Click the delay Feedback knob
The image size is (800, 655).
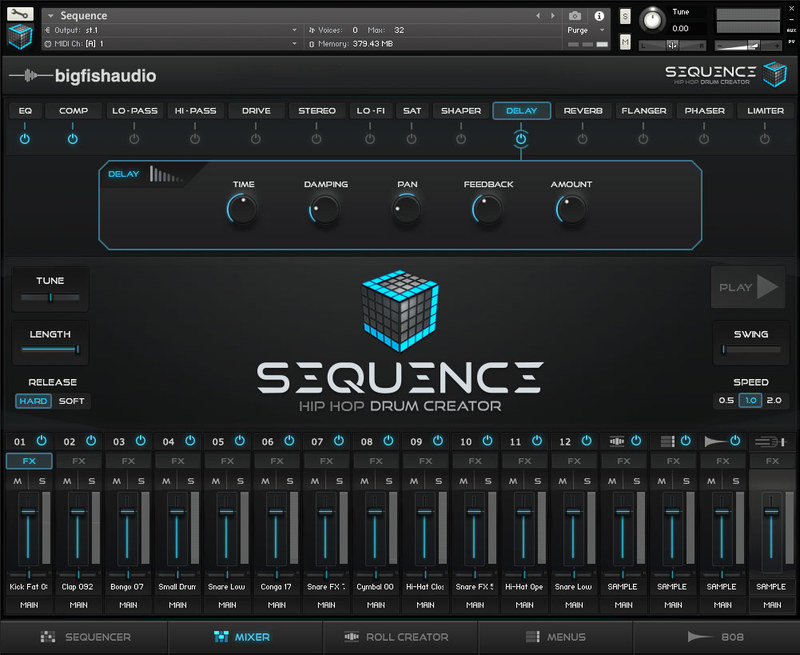pyautogui.click(x=487, y=208)
